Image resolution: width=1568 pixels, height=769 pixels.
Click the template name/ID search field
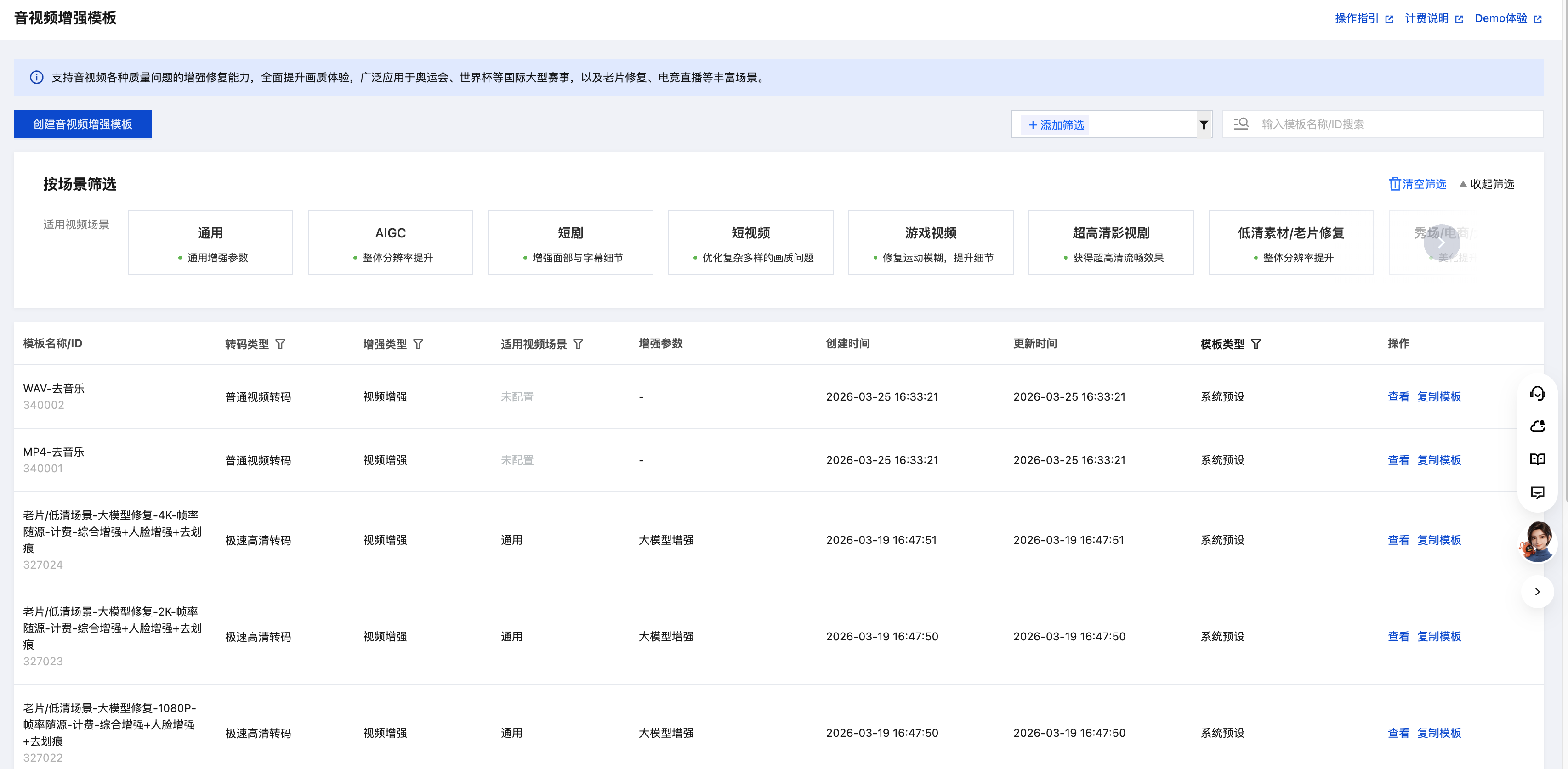1394,124
